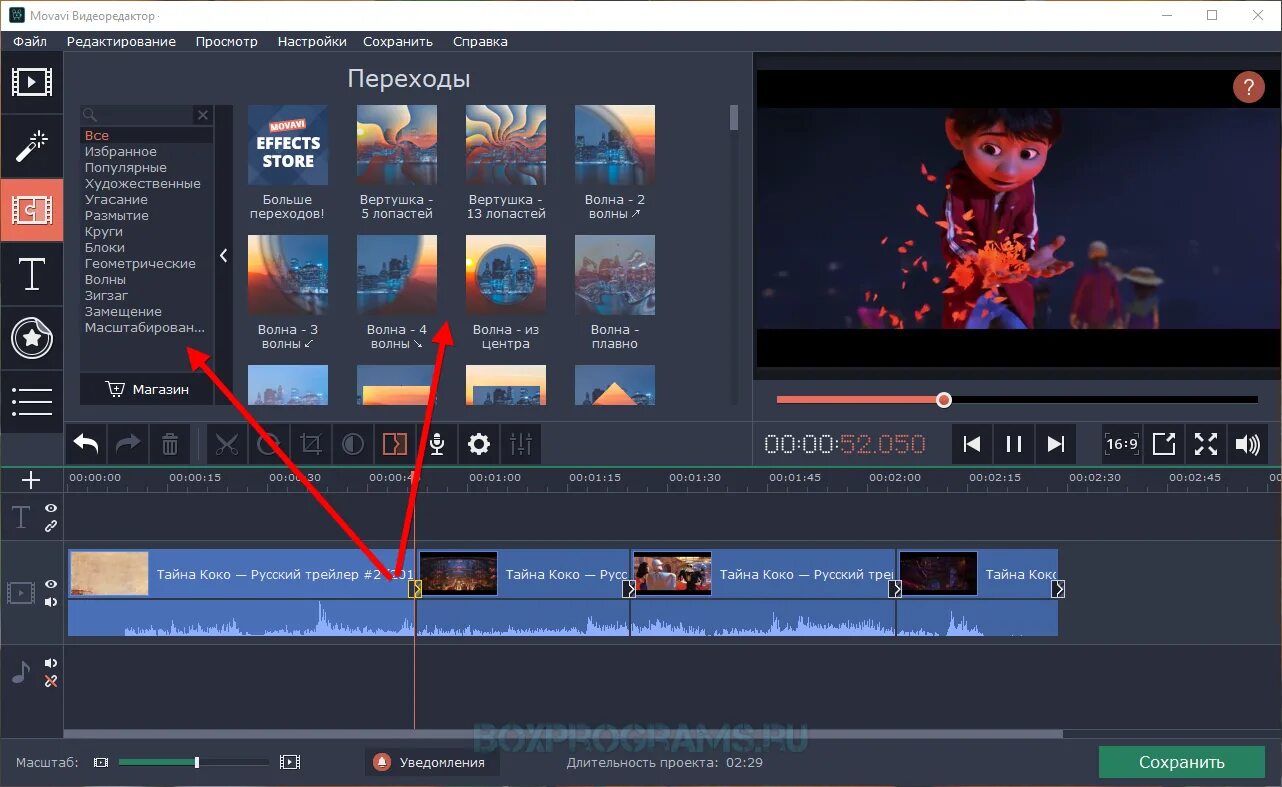Open the Filters magic wand tab

coord(32,146)
